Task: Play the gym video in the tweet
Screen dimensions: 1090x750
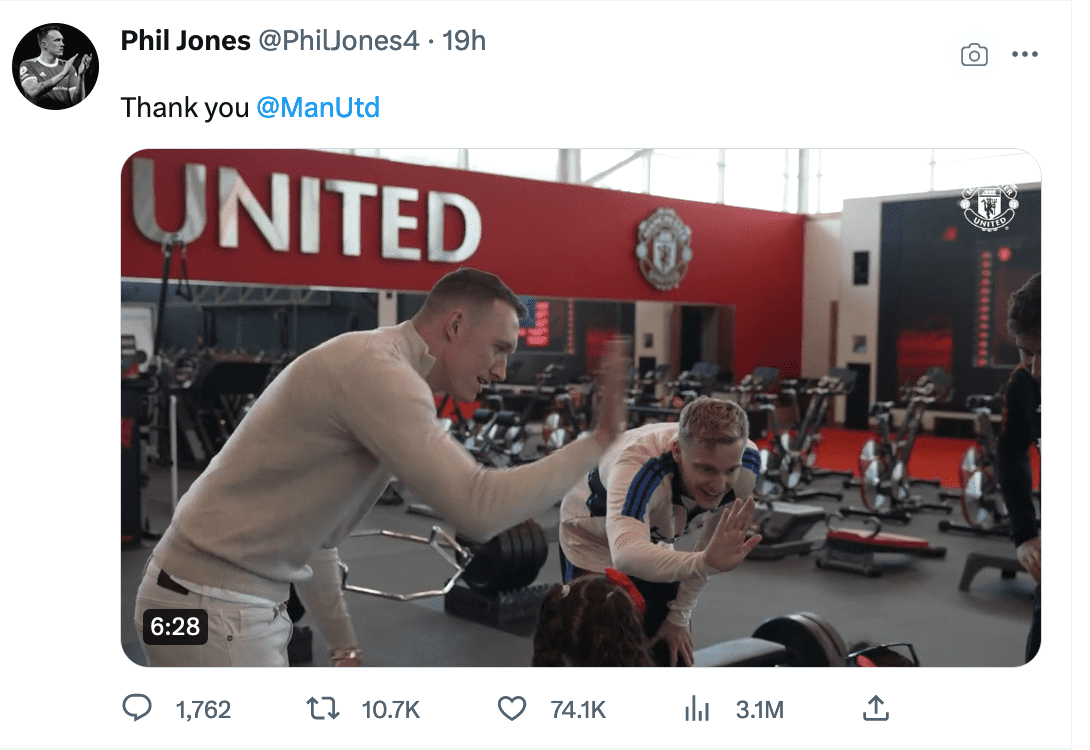Action: pos(580,408)
